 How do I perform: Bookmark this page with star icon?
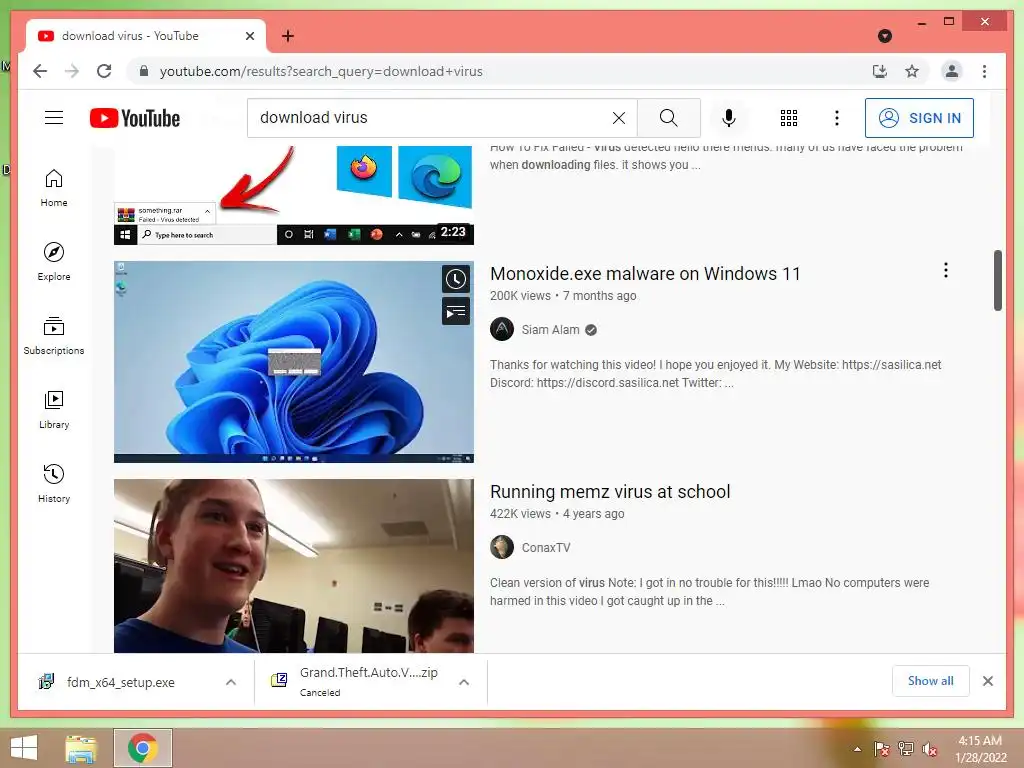912,71
